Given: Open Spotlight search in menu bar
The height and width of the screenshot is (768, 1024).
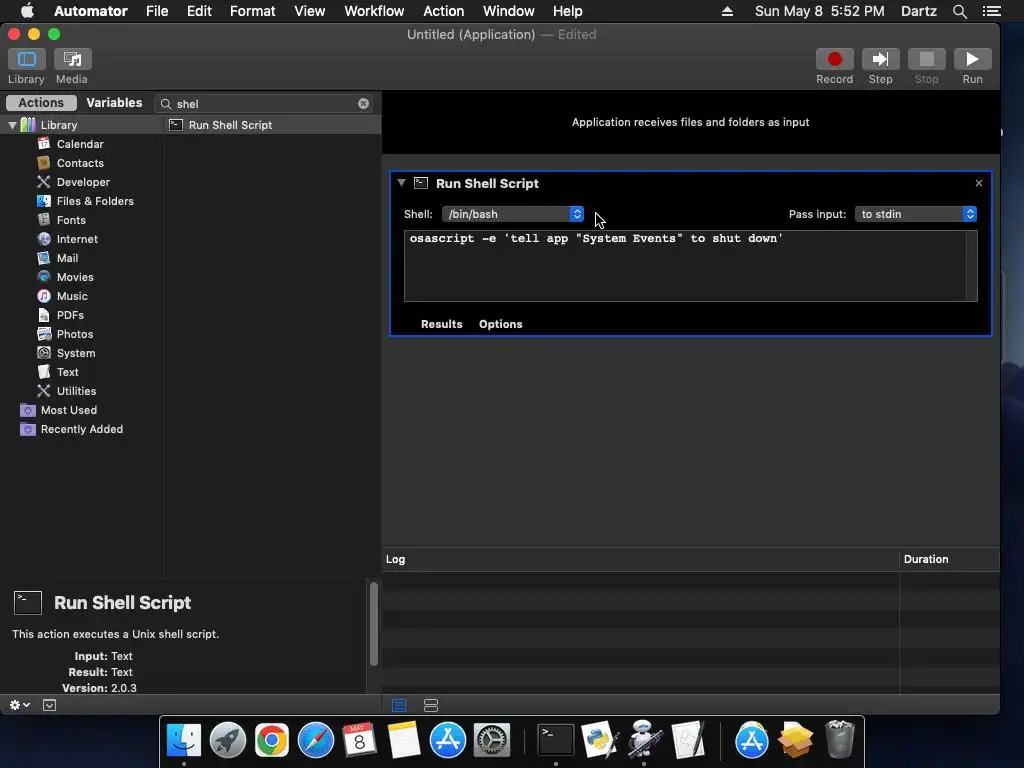Looking at the screenshot, I should tap(959, 11).
